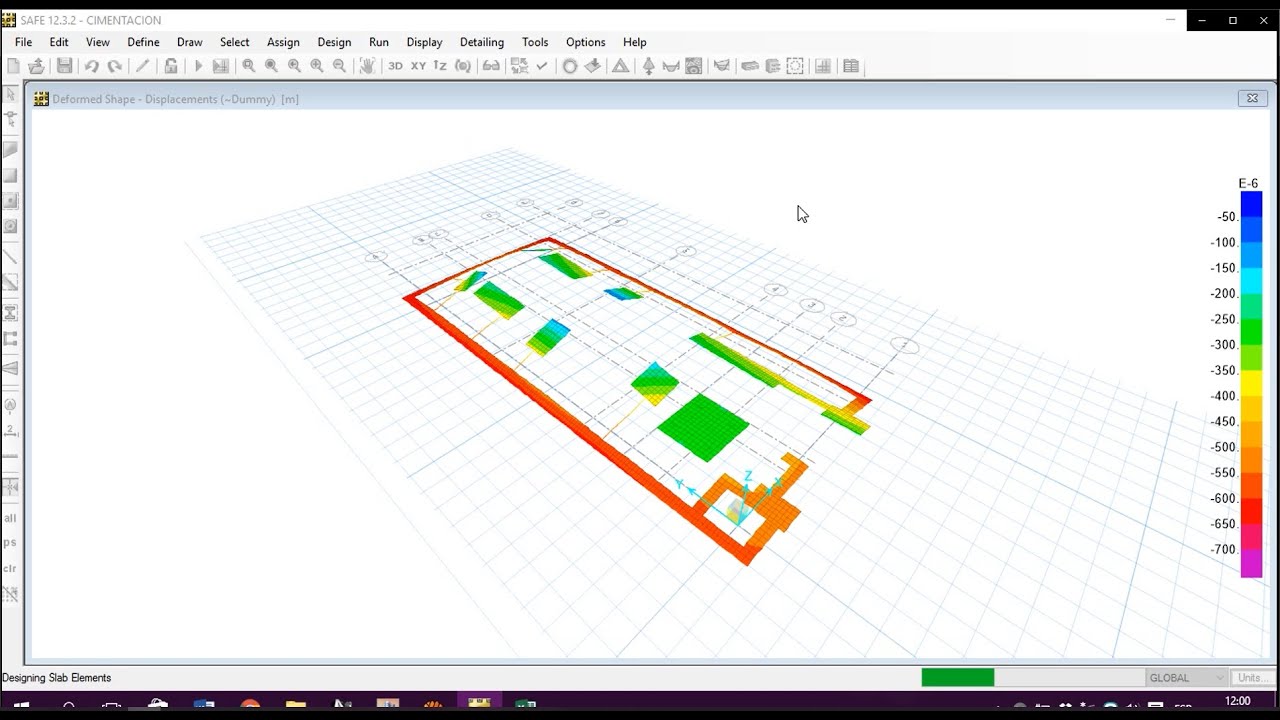Viewport: 1280px width, 720px height.
Task: Click the Show Slab Design icon
Action: click(750, 66)
